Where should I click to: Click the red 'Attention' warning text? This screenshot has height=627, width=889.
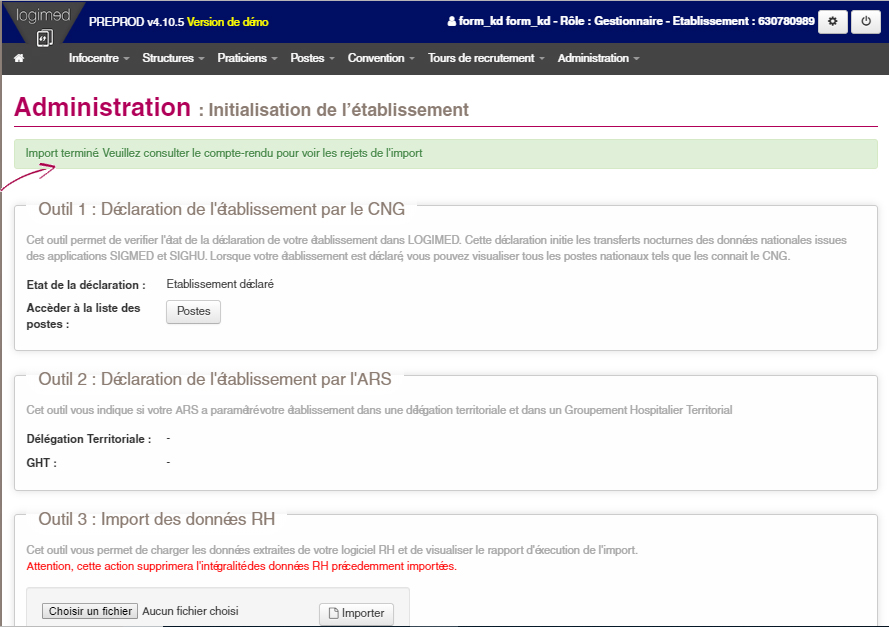point(242,566)
